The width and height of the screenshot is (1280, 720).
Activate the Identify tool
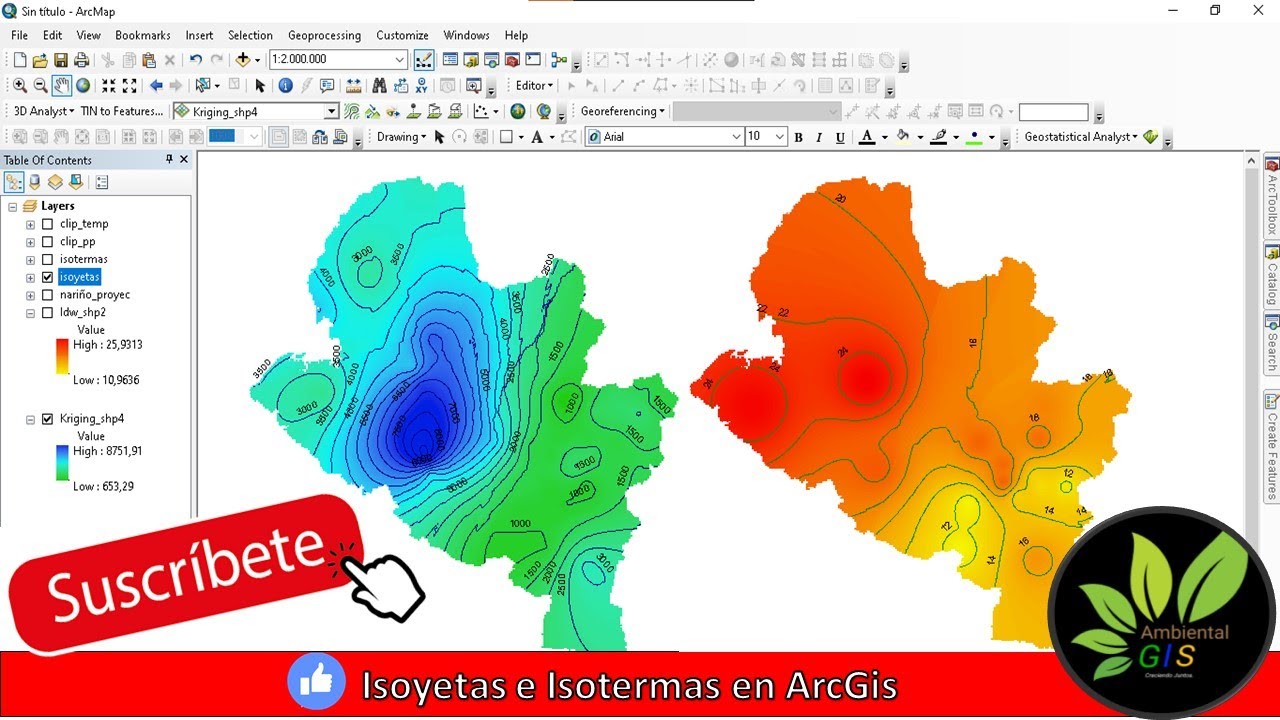[x=285, y=86]
